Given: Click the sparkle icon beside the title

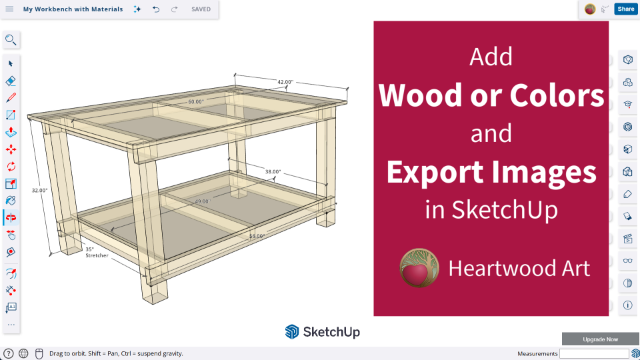Looking at the screenshot, I should pos(137,9).
